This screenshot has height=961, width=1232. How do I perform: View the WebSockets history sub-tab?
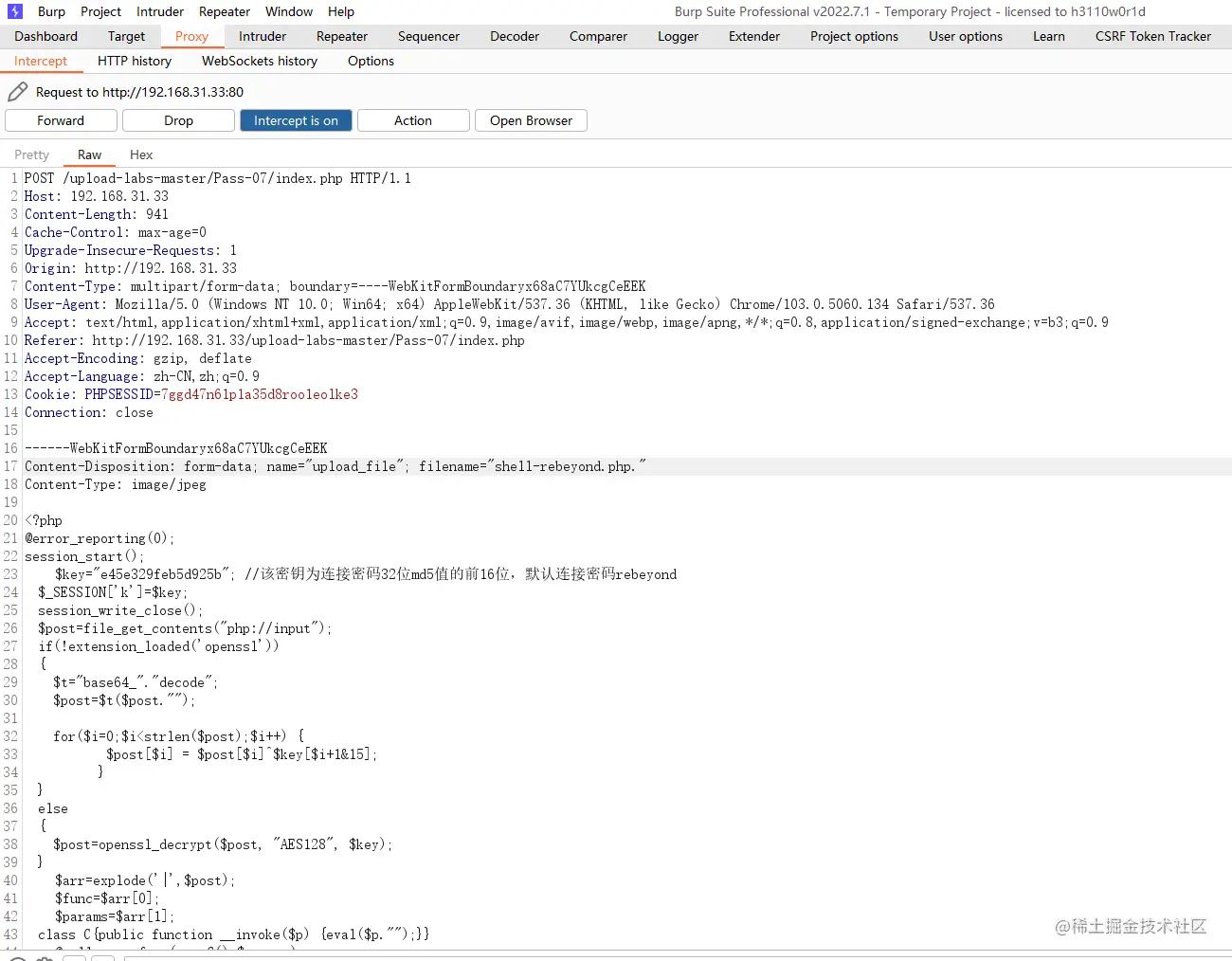[x=260, y=61]
